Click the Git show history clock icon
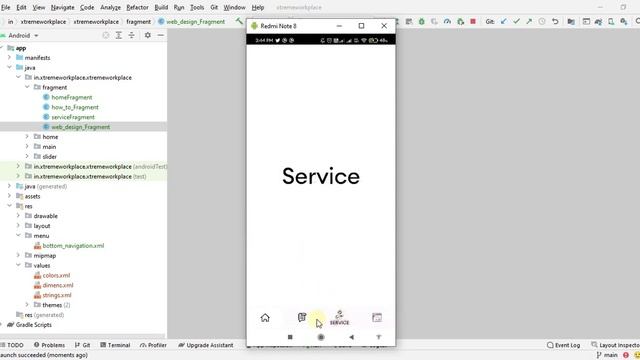640x360 pixels. point(542,22)
